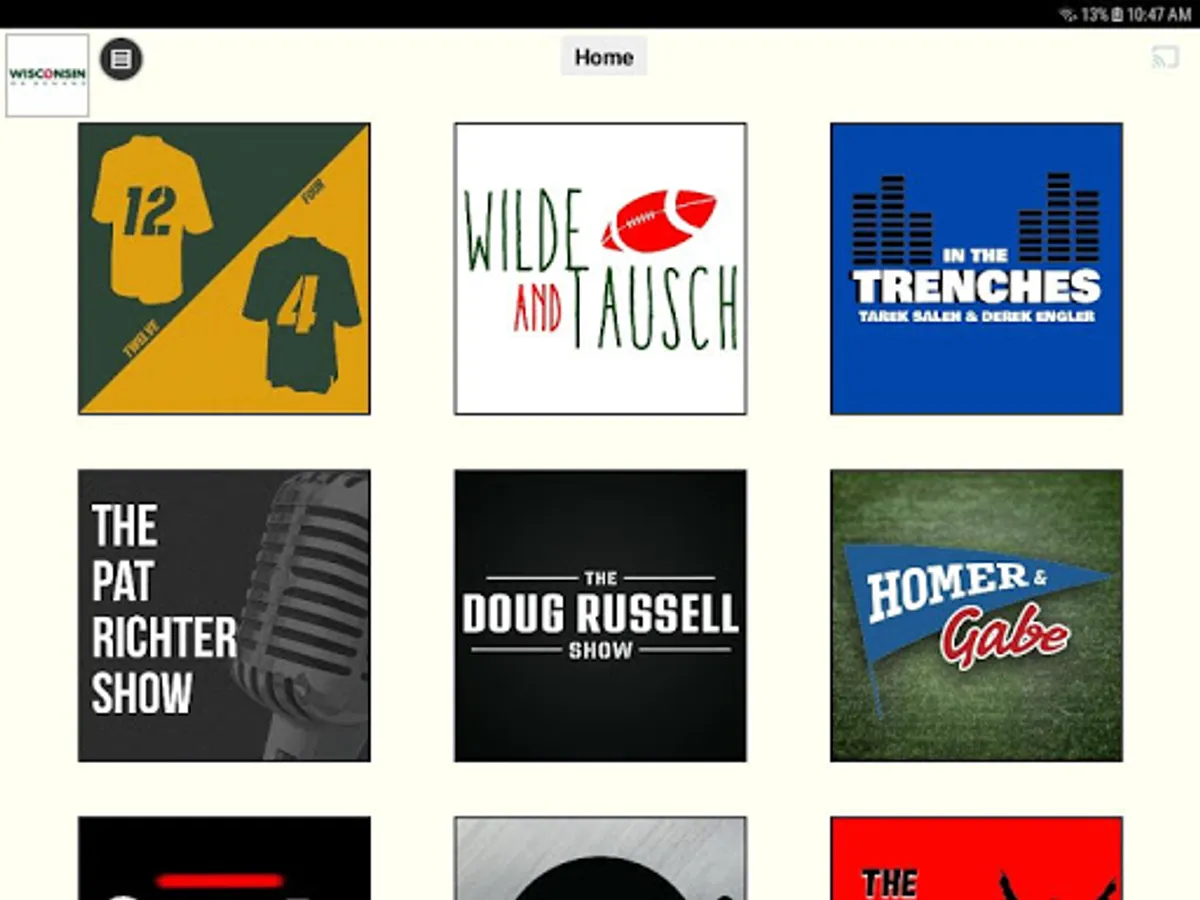
Task: Open In the Trenches podcast tile
Action: point(976,268)
